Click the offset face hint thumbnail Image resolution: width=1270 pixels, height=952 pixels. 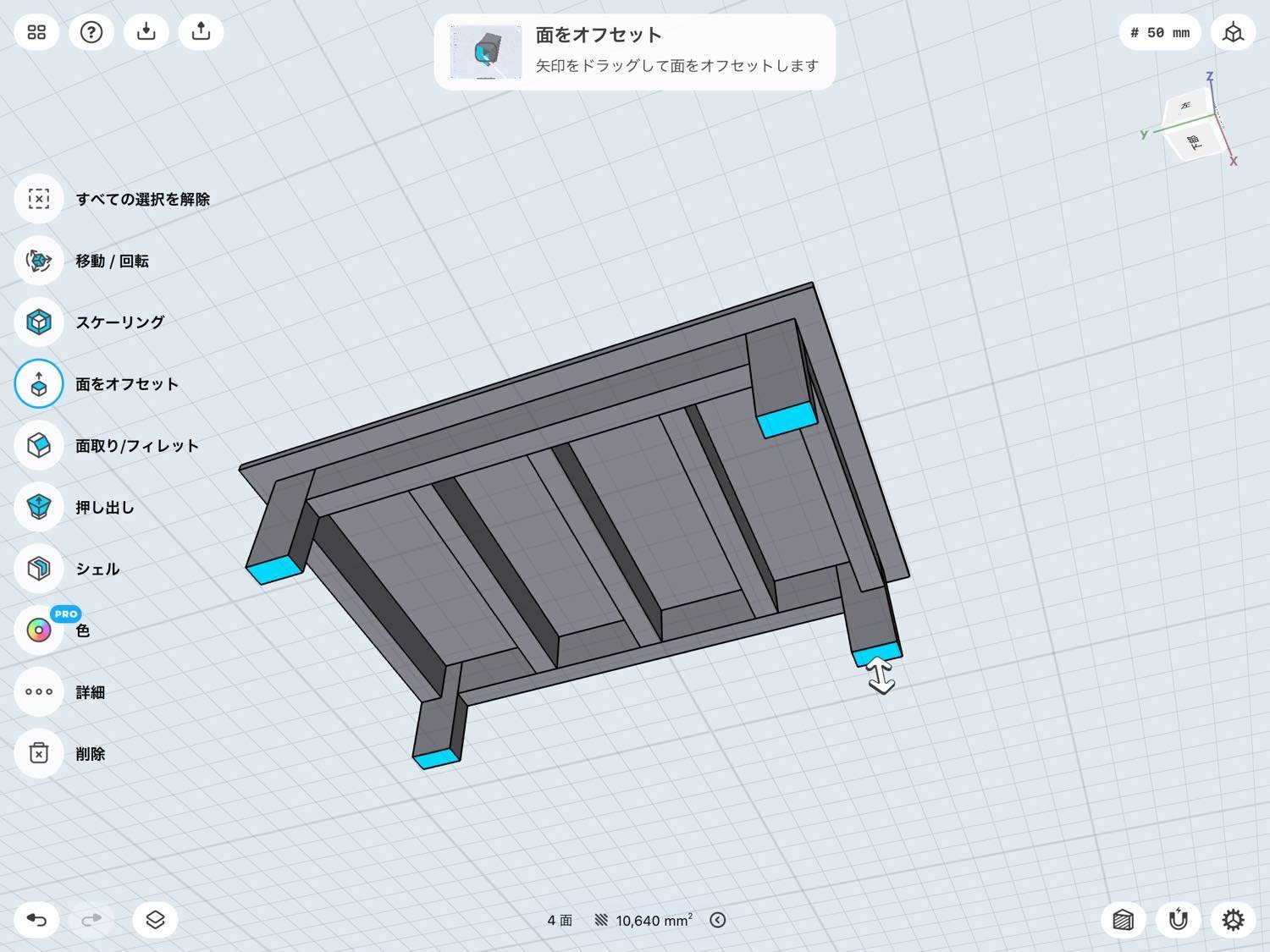(485, 52)
